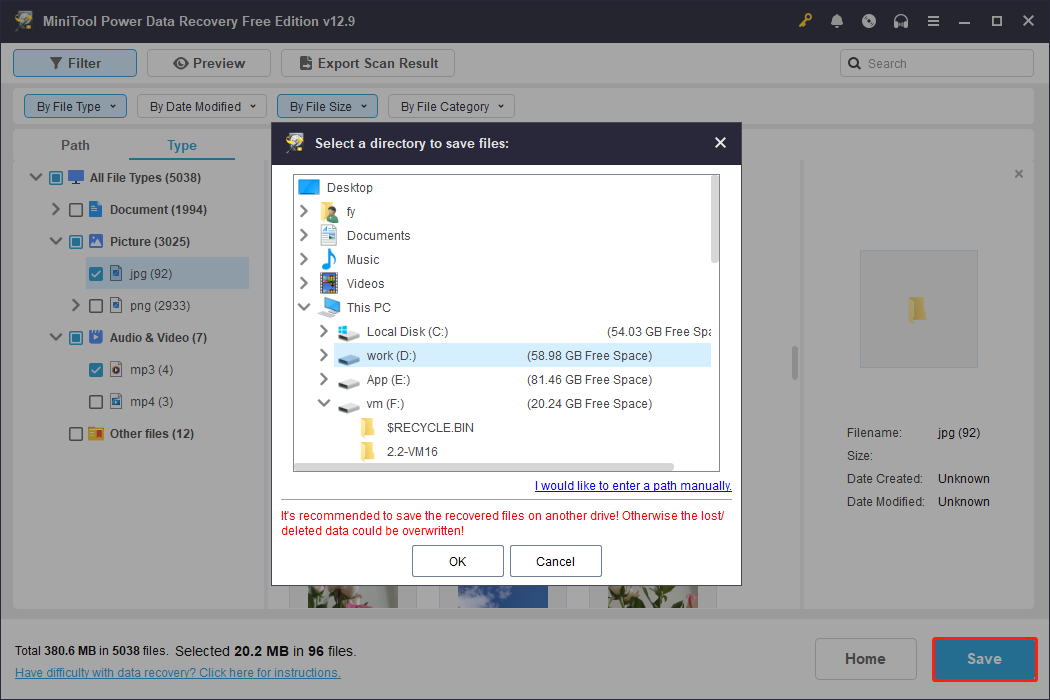
Task: Check the Document (1994) checkbox
Action: (x=76, y=210)
